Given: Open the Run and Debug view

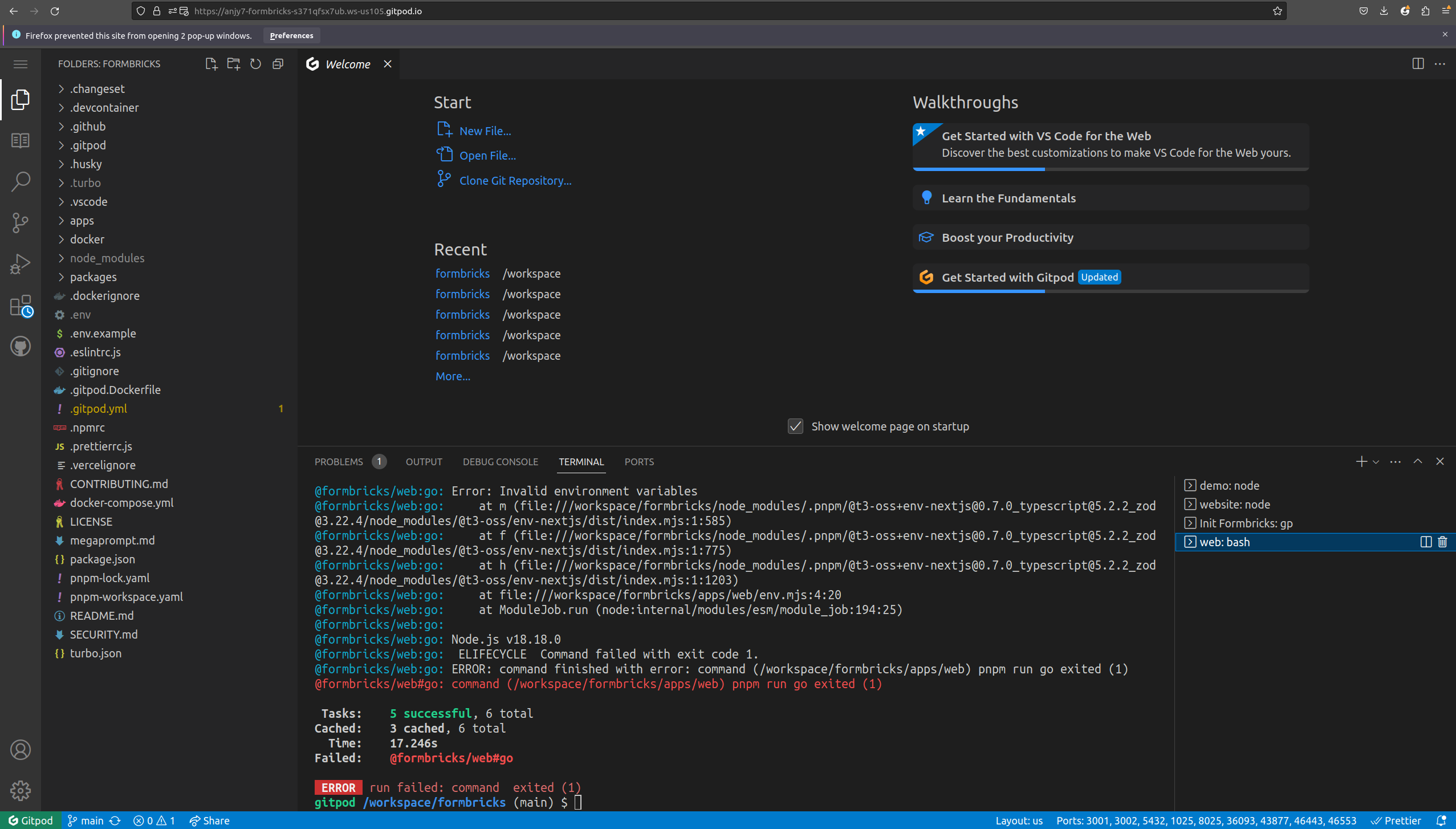Looking at the screenshot, I should [21, 263].
